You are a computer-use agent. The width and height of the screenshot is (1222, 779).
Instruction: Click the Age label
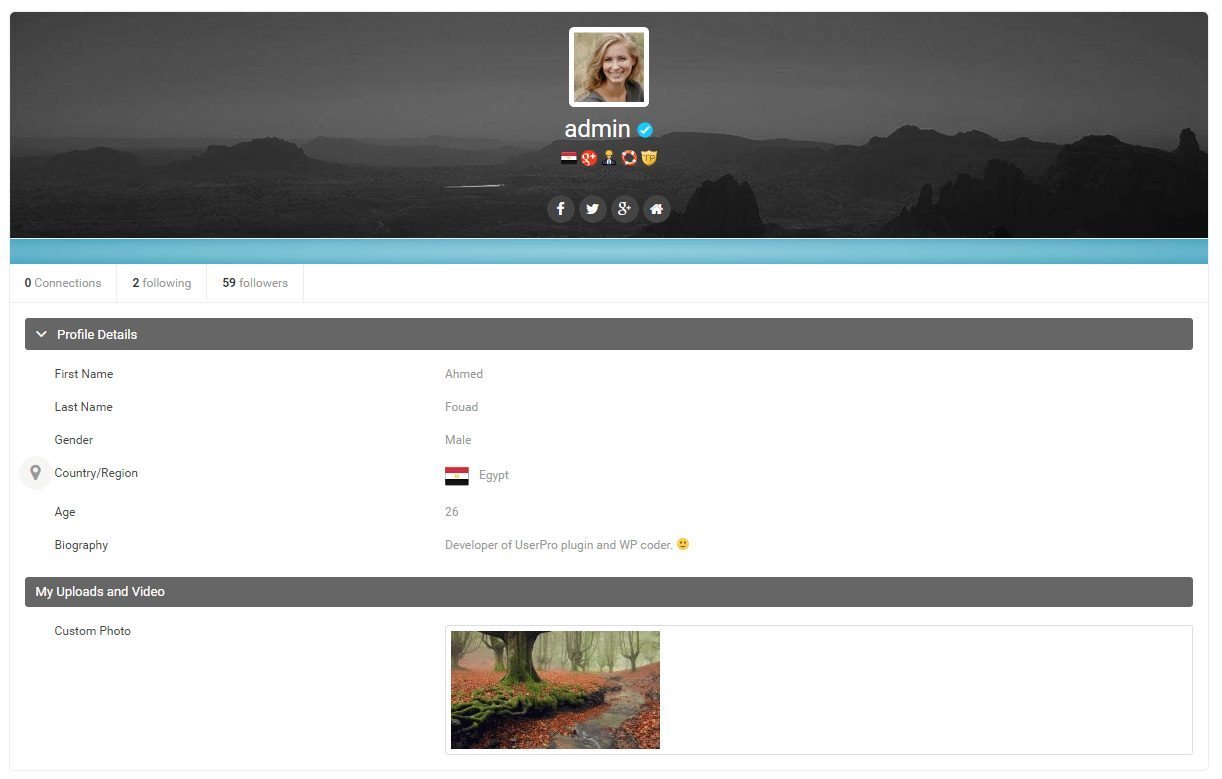coord(65,512)
